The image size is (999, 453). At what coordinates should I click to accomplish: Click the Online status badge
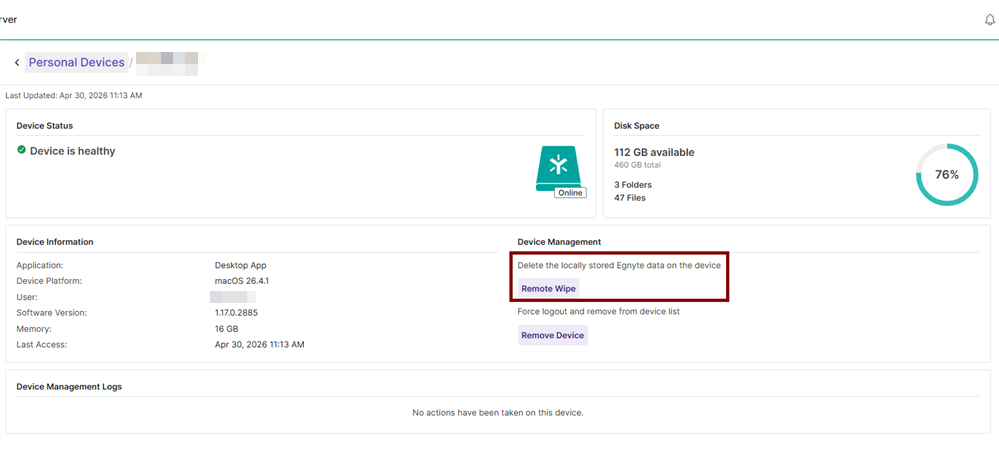[x=570, y=192]
